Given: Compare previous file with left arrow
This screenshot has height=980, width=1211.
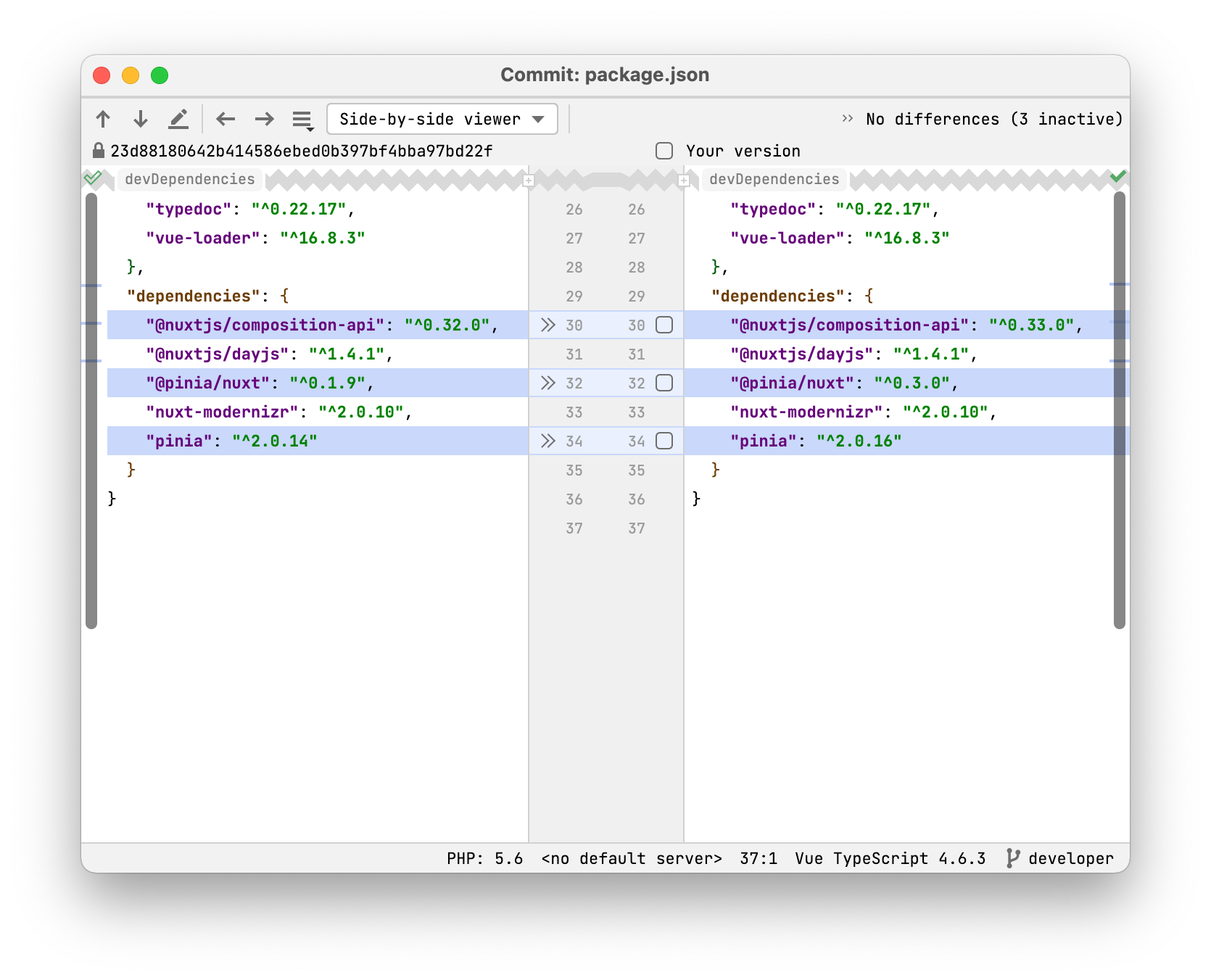Looking at the screenshot, I should (226, 119).
